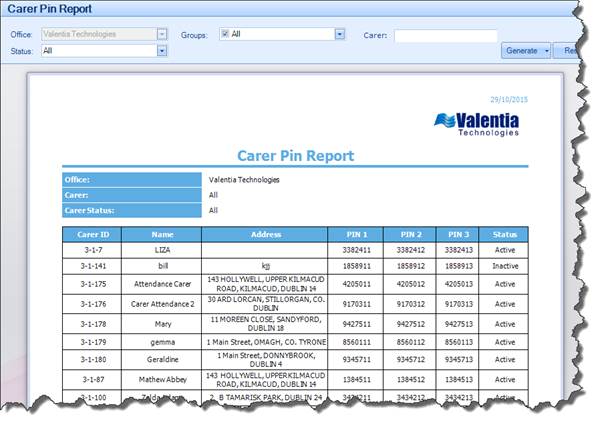Click the Carer Pin Report heading in report
The width and height of the screenshot is (602, 425).
coord(295,156)
